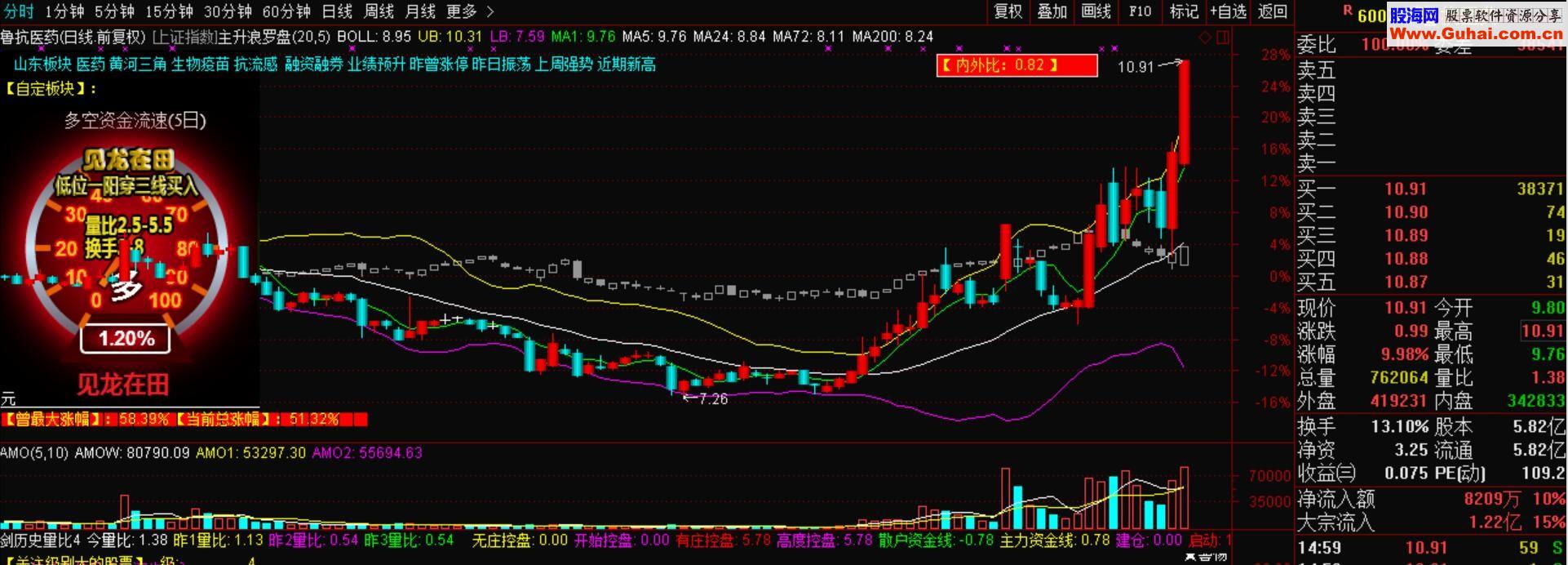Image resolution: width=1568 pixels, height=565 pixels.
Task: Switch to 月线 monthly chart
Action: click(420, 11)
